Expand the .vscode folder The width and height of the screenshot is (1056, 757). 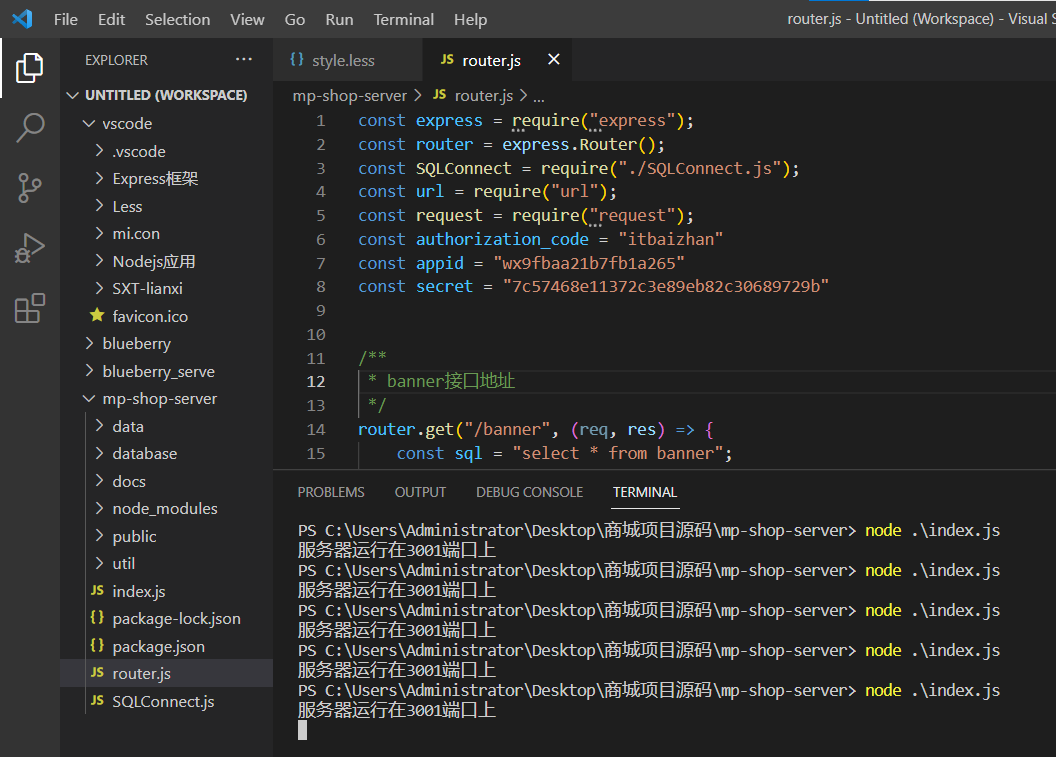100,151
